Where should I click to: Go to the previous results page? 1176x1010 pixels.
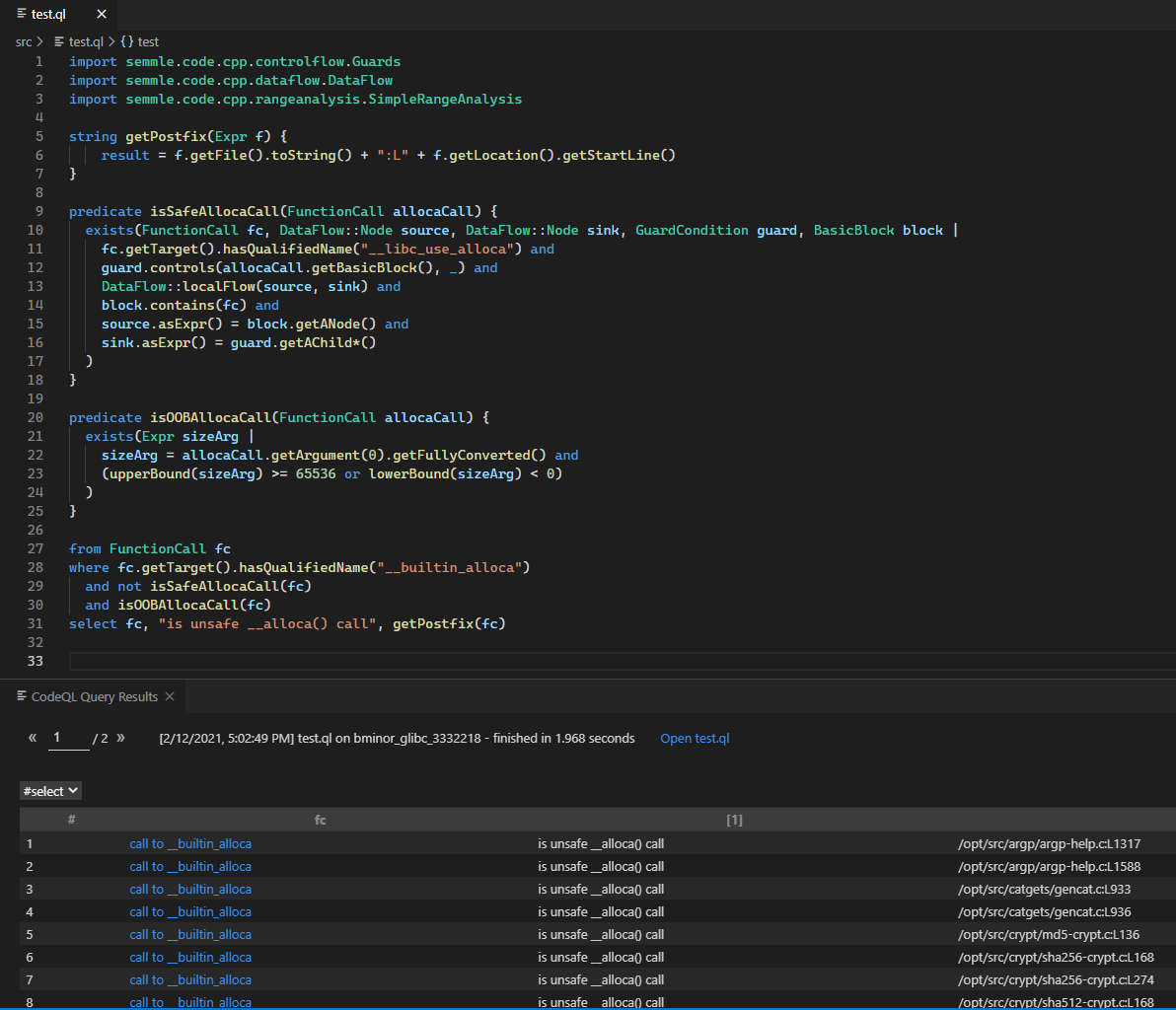[33, 738]
